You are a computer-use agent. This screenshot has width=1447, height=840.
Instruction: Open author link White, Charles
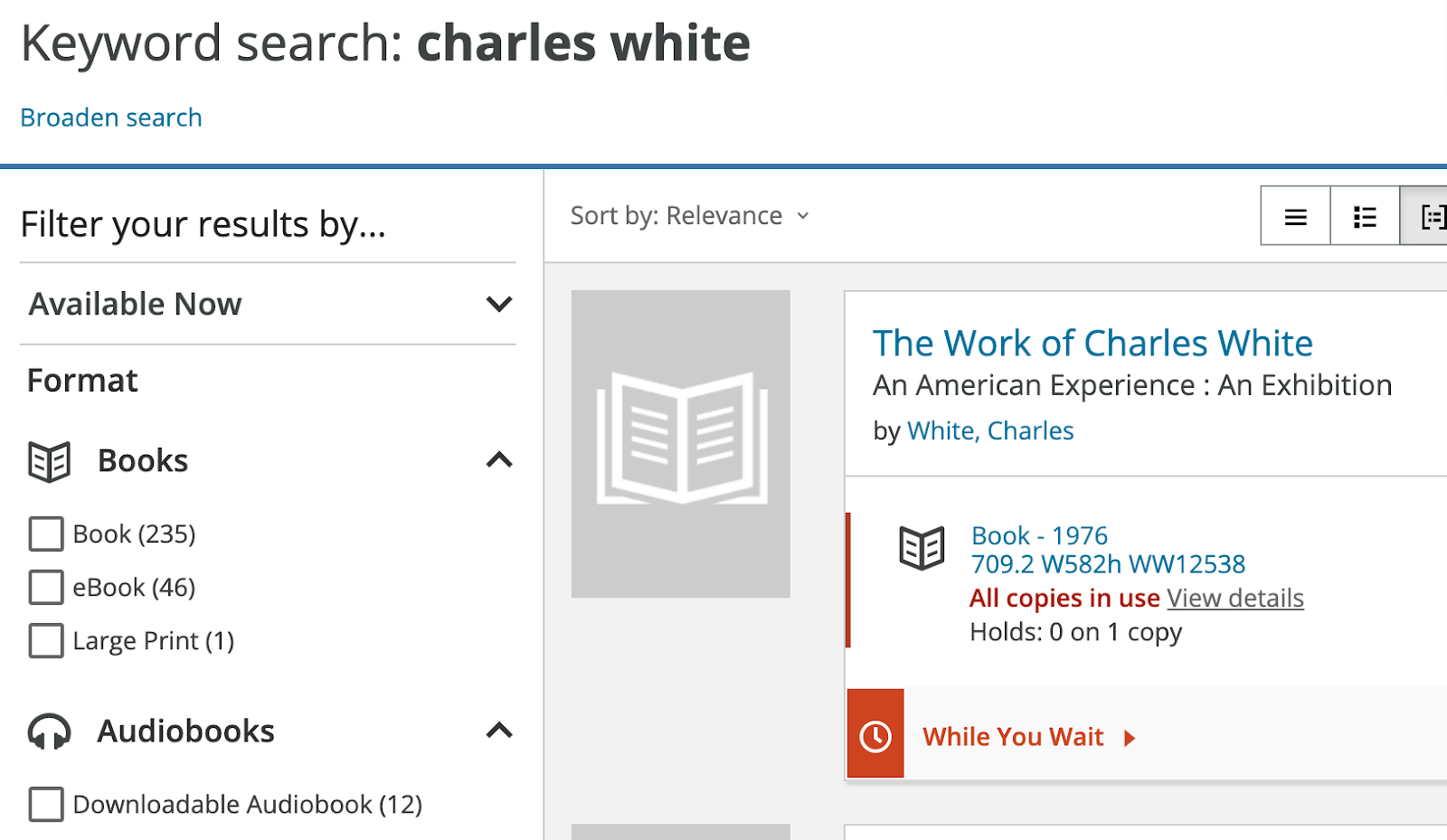pyautogui.click(x=990, y=430)
